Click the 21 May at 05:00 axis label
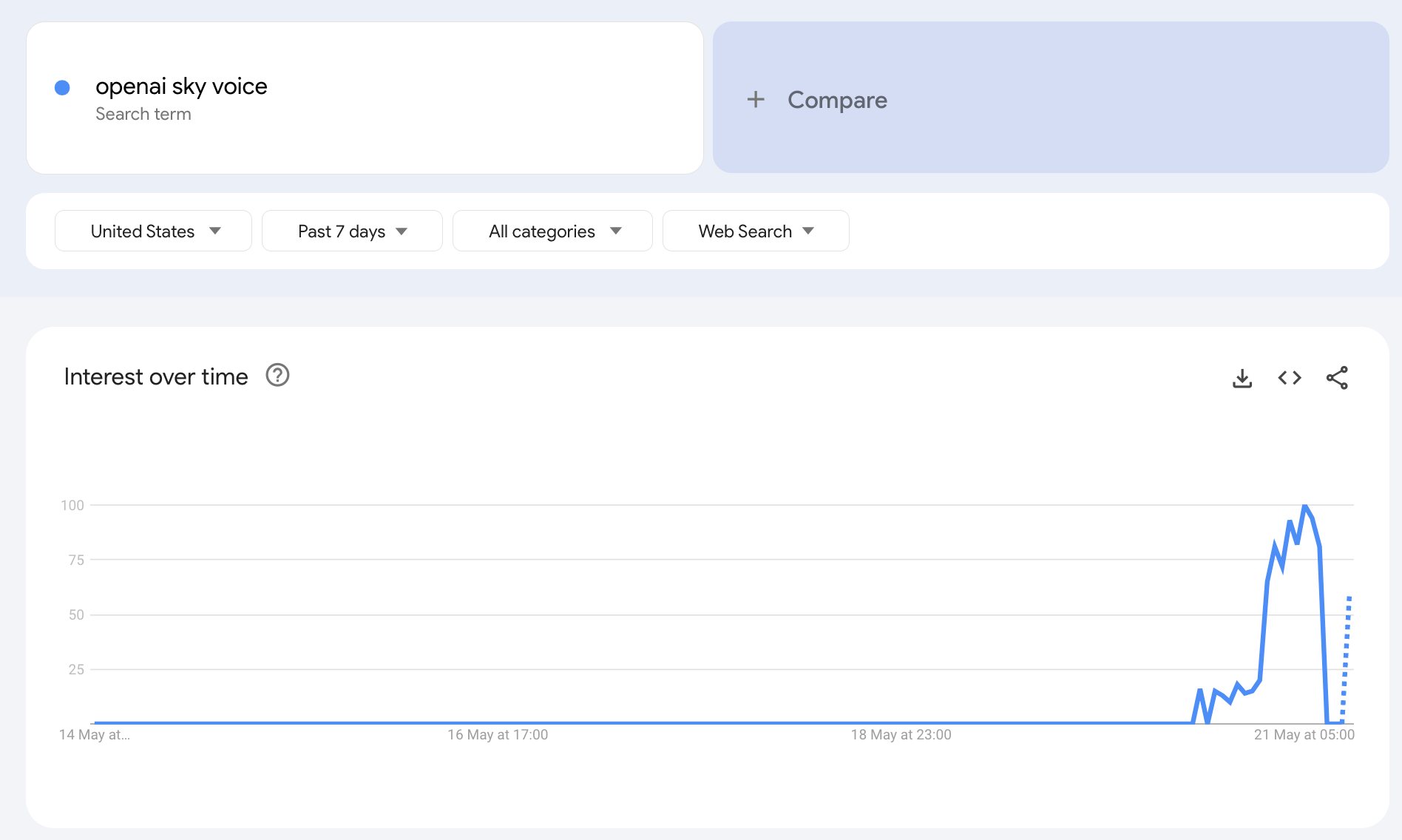This screenshot has width=1402, height=840. click(x=1304, y=734)
